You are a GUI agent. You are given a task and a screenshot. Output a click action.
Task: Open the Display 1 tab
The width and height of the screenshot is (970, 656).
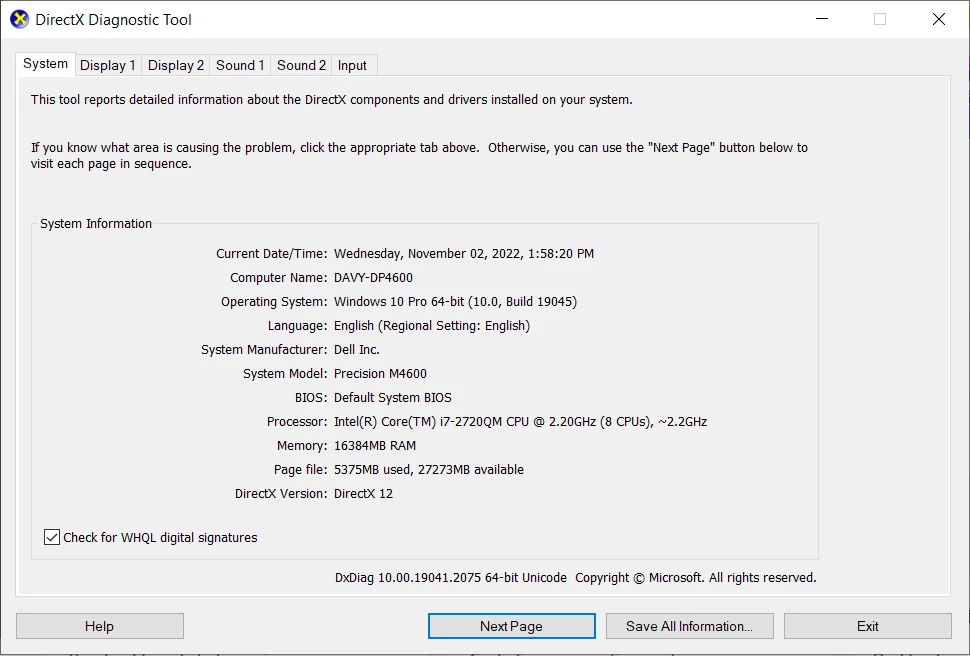click(108, 66)
